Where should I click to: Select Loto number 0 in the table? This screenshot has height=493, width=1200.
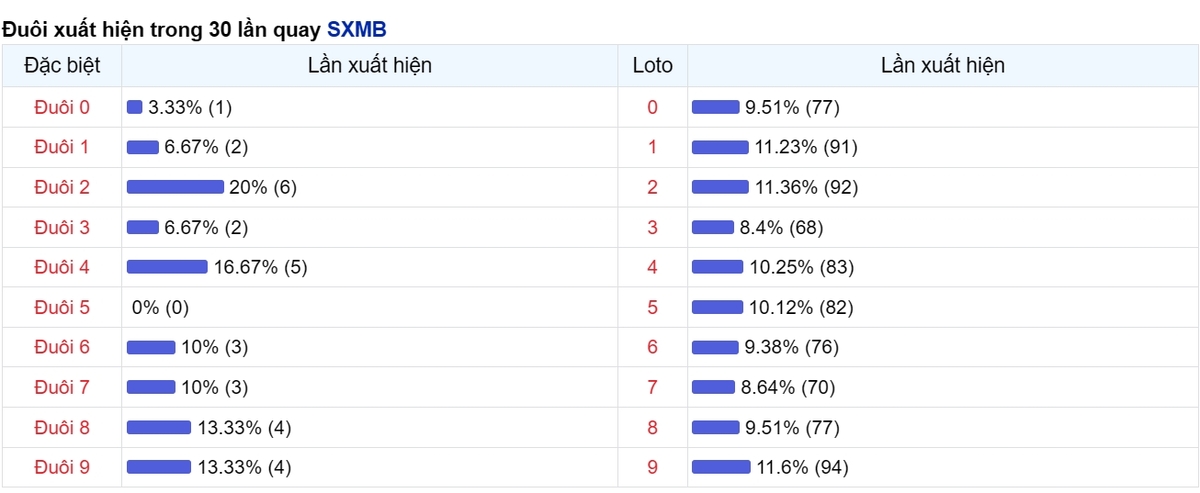point(653,107)
